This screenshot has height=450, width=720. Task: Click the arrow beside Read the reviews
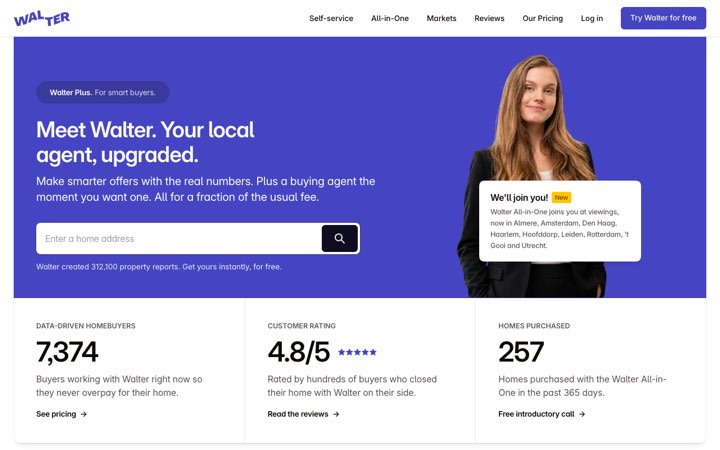[x=336, y=414]
